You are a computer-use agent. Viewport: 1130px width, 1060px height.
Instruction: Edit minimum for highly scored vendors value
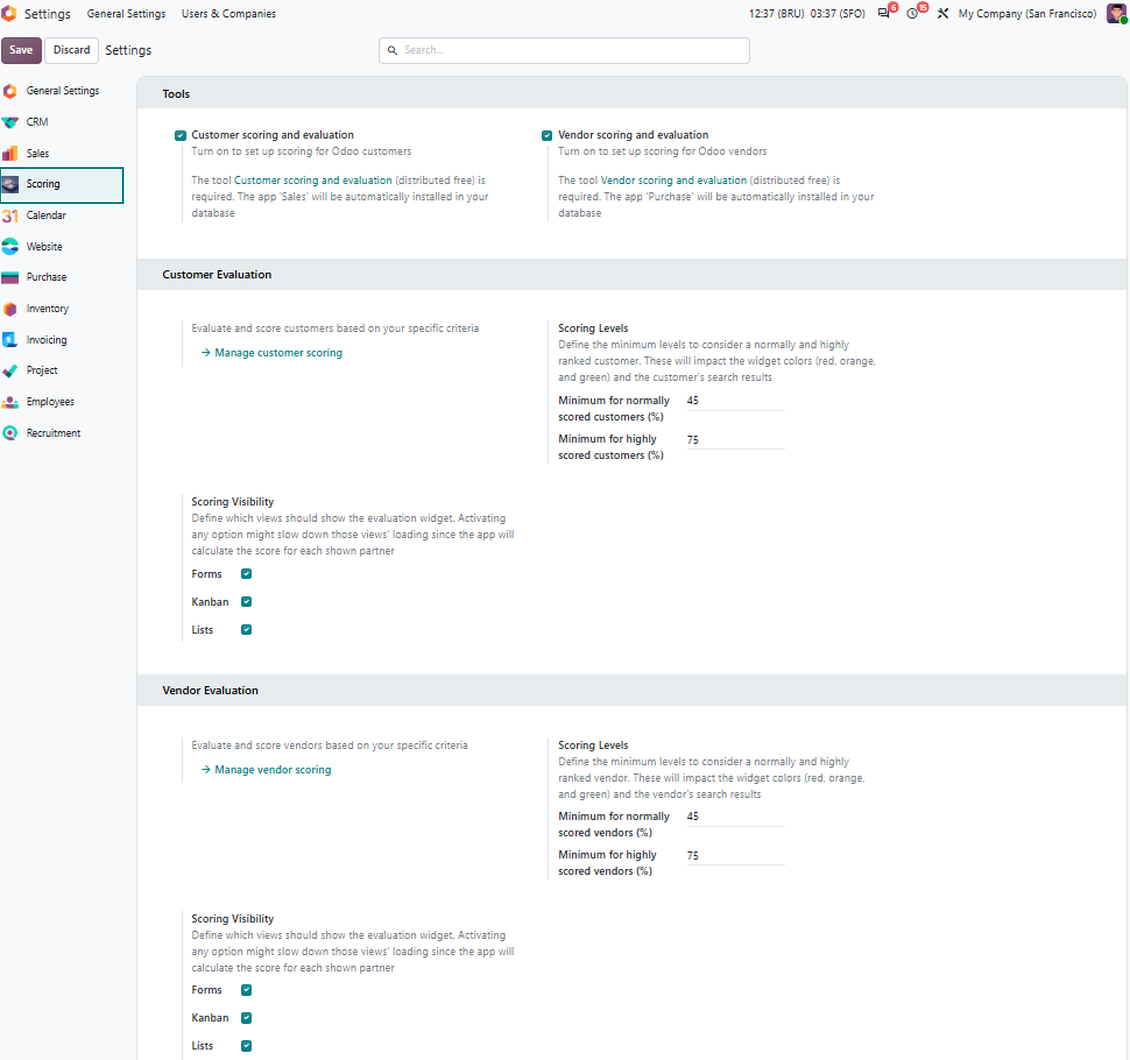coord(735,855)
